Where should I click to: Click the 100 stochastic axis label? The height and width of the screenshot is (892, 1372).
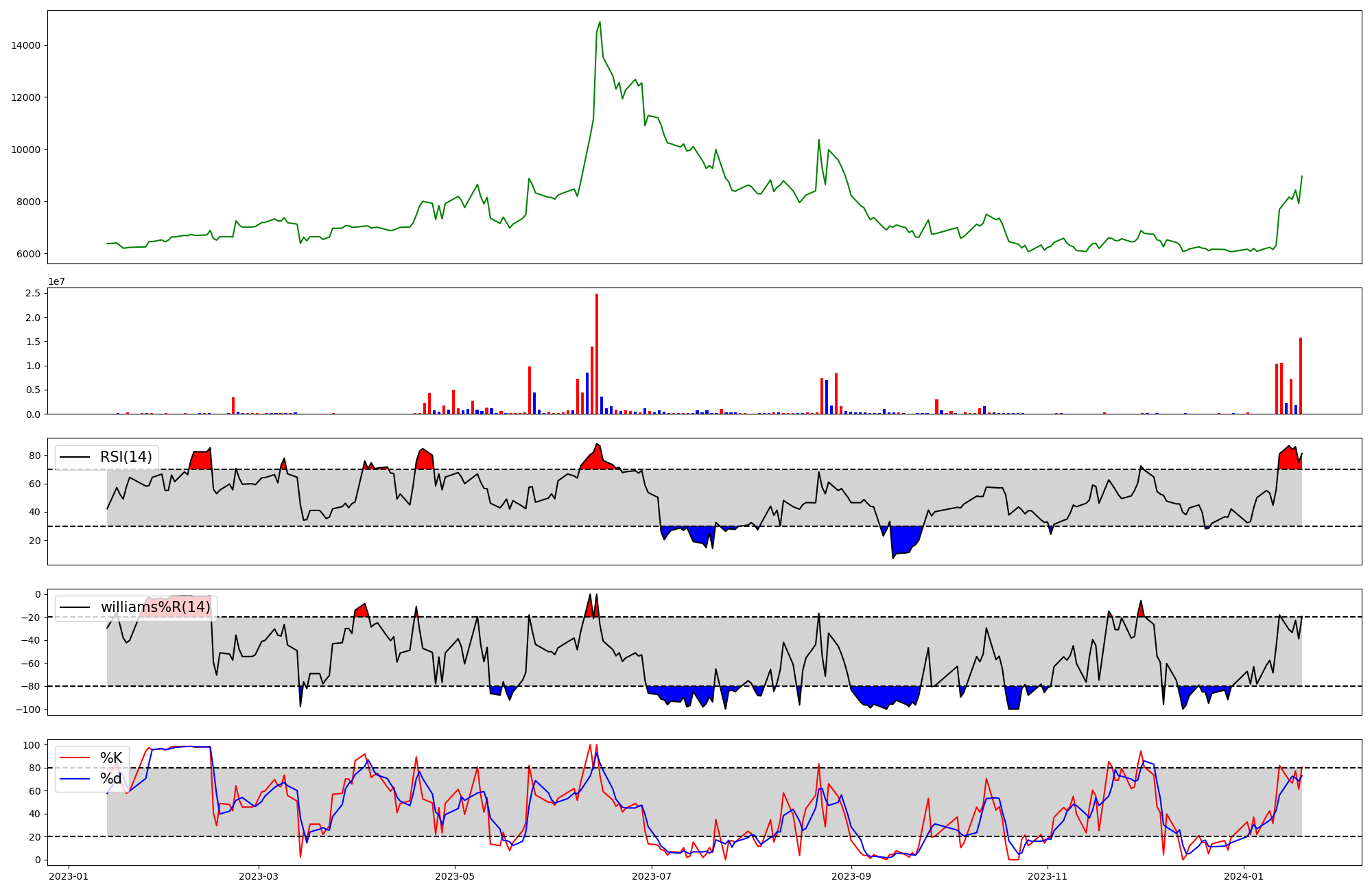click(33, 745)
